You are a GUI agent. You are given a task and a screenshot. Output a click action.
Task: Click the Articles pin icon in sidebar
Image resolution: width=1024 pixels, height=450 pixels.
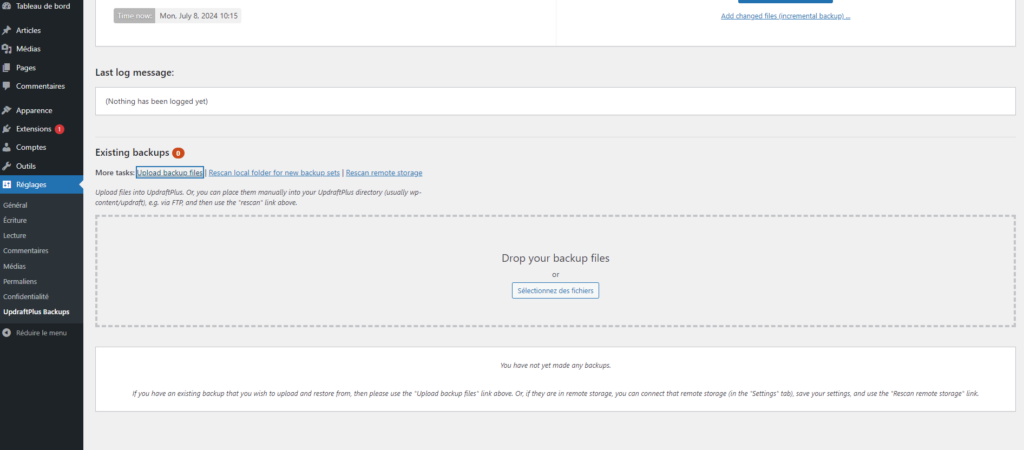pos(7,31)
